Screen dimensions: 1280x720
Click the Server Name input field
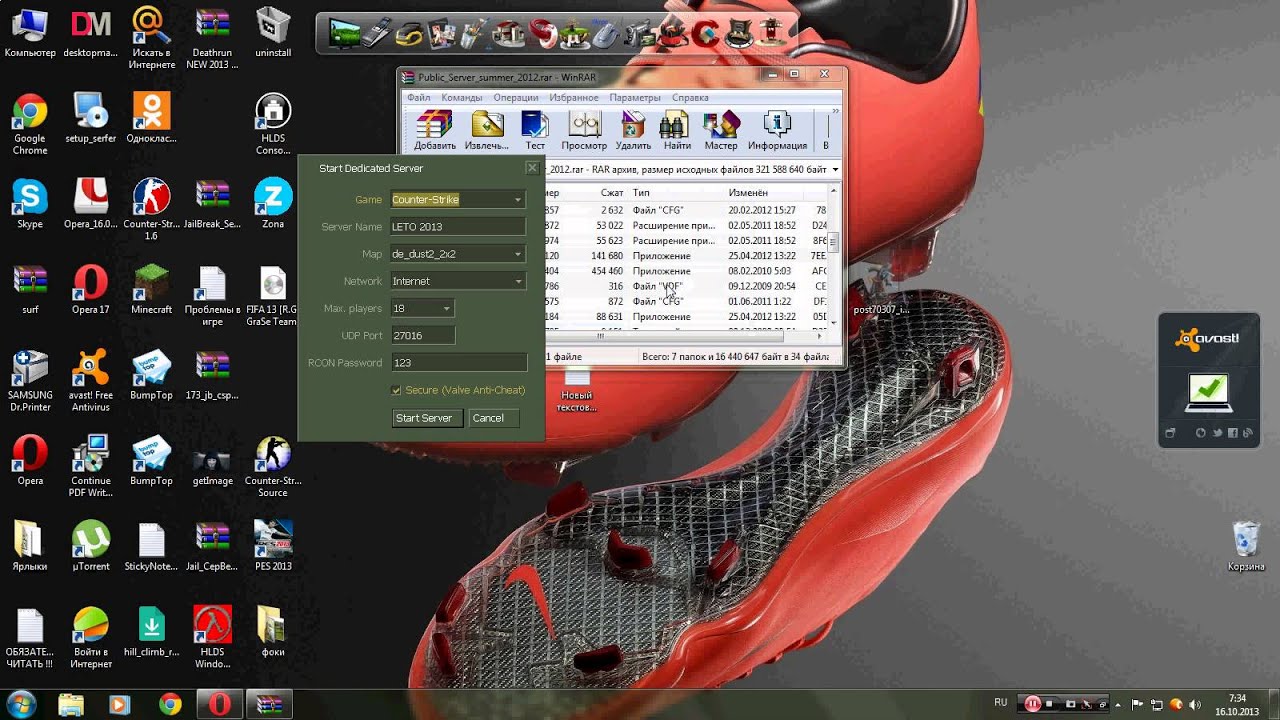pyautogui.click(x=458, y=227)
